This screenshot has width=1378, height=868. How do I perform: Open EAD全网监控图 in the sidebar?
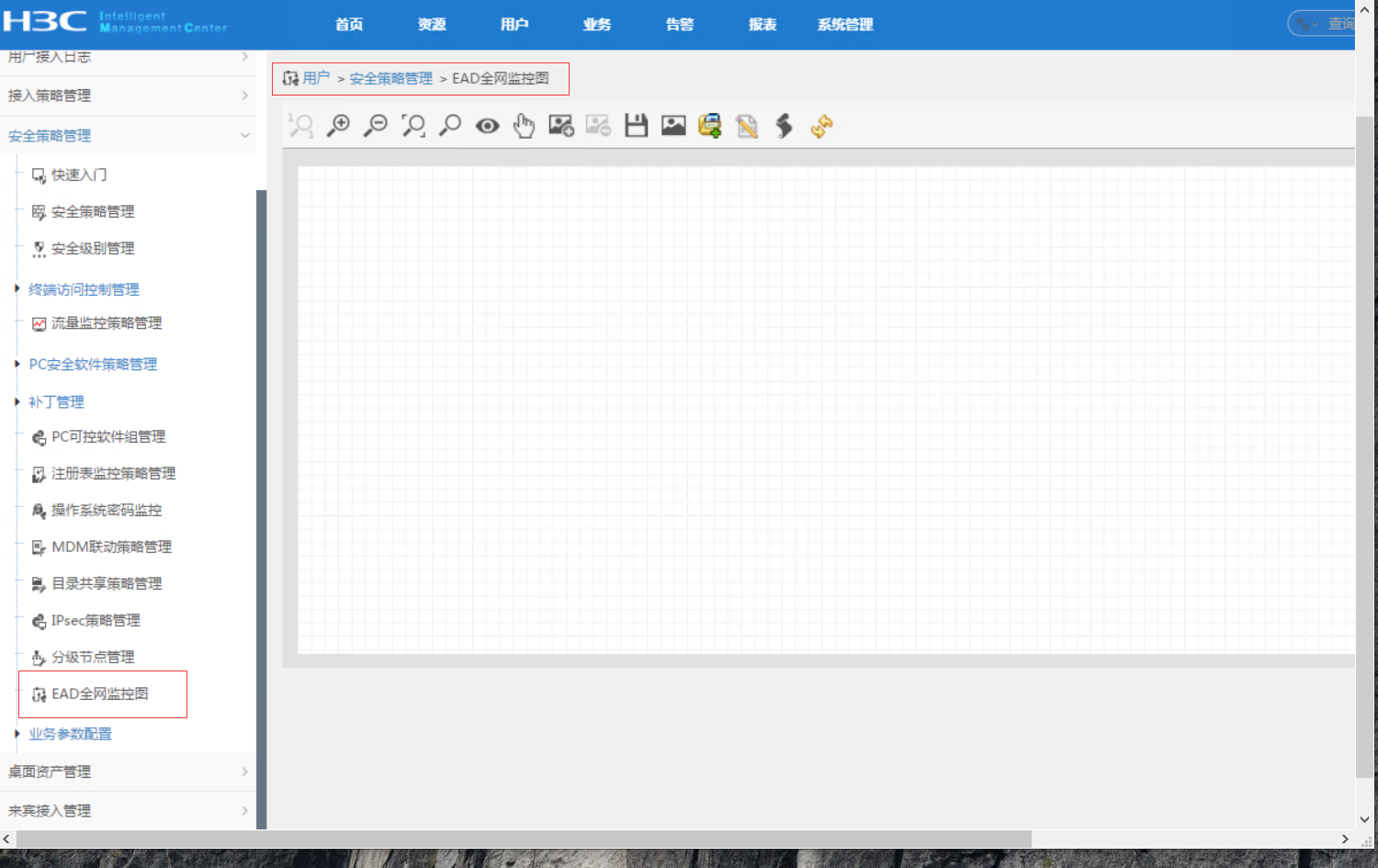99,694
